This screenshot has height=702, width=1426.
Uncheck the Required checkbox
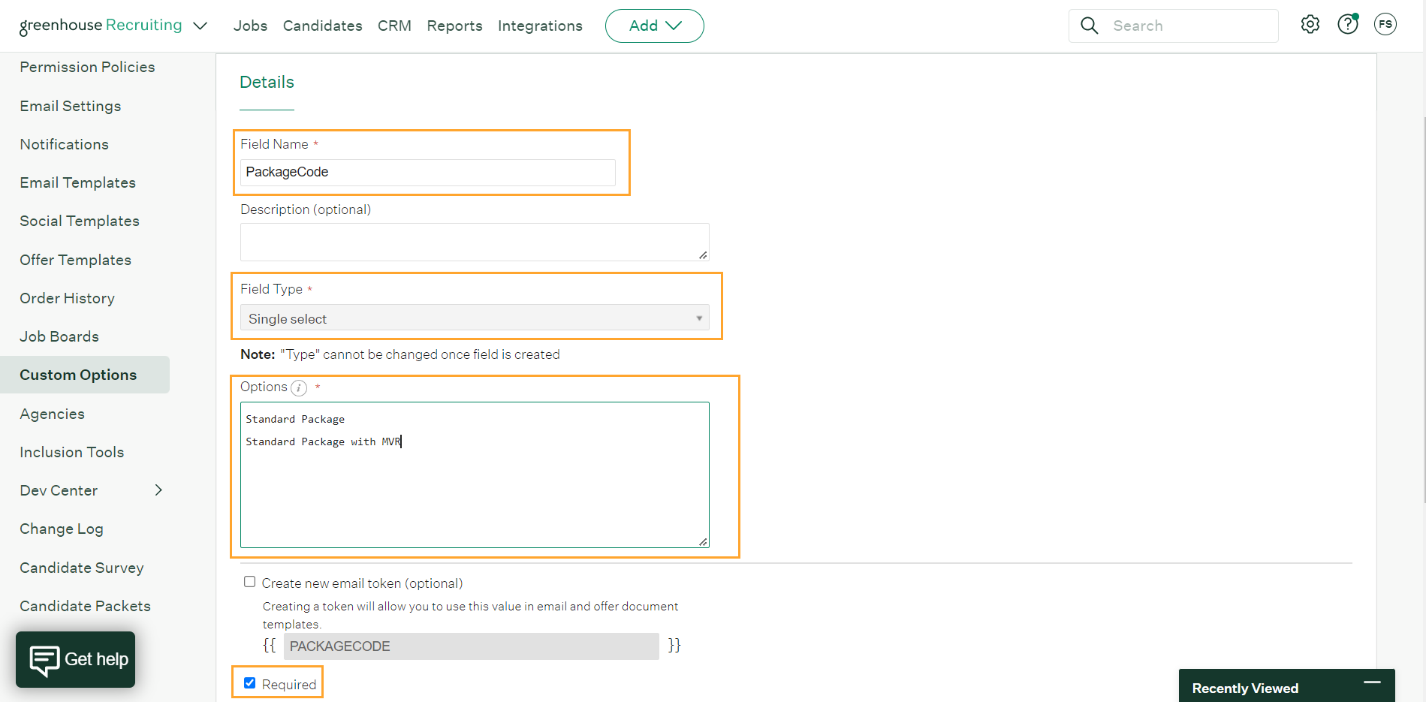coord(250,684)
